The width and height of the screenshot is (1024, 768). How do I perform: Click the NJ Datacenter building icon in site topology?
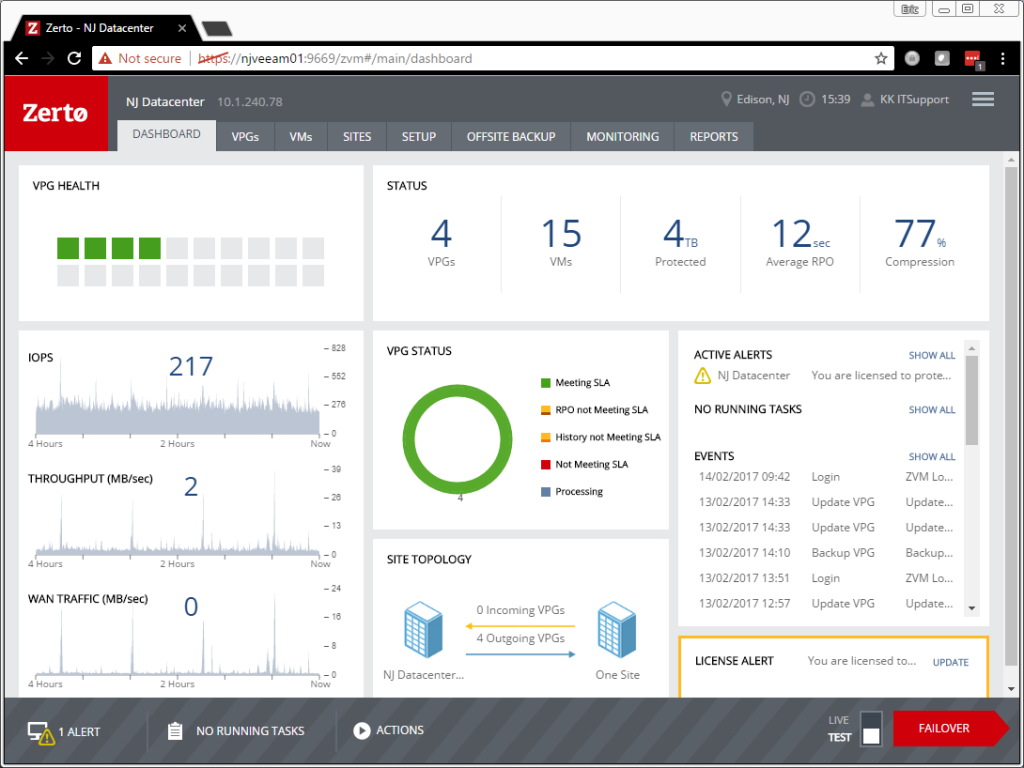422,629
